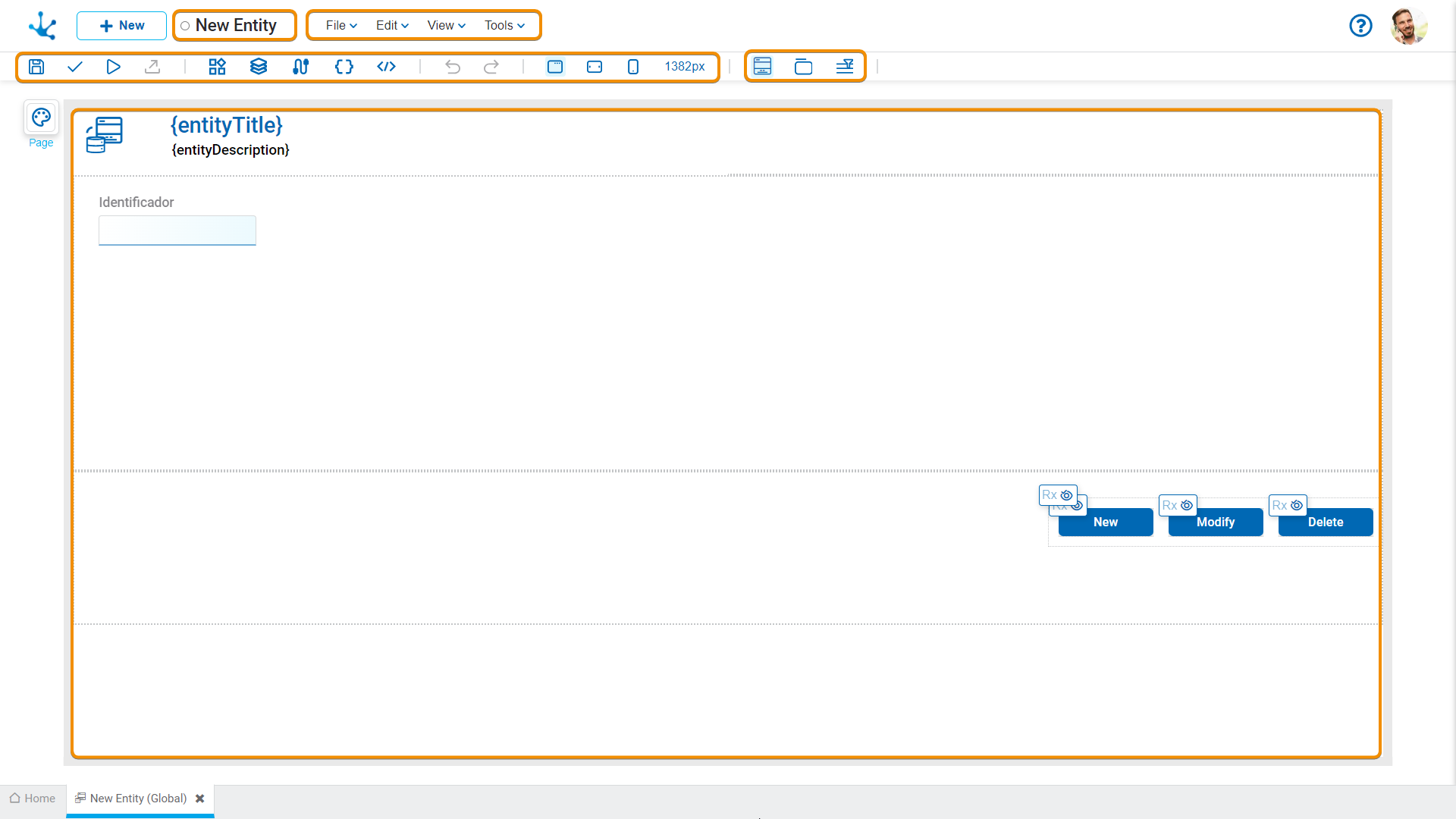Click the layers stack icon
This screenshot has height=819, width=1456.
(x=259, y=67)
